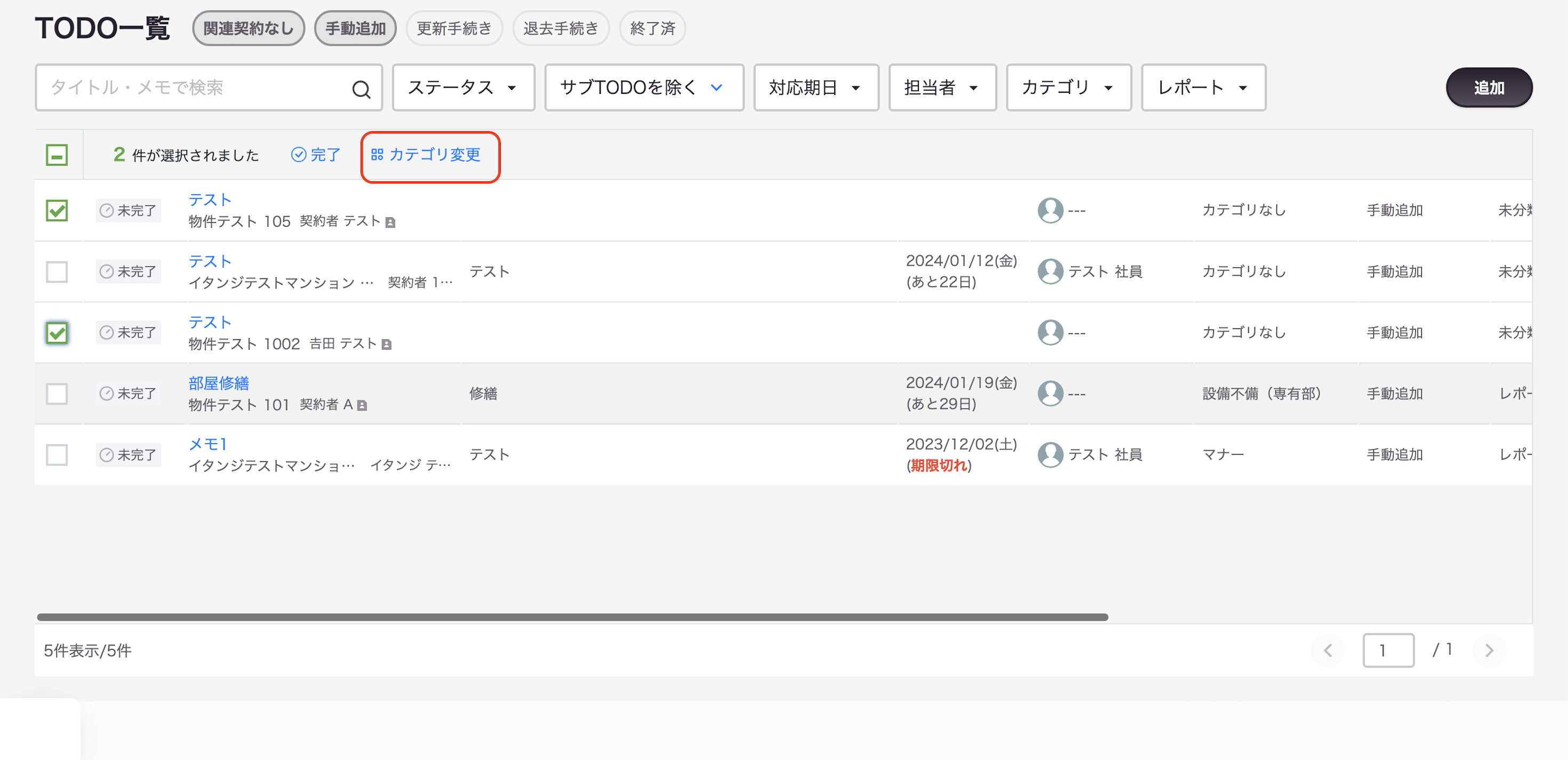Toggle the 手動追加 filter tab
The image size is (1568, 760).
(x=355, y=28)
